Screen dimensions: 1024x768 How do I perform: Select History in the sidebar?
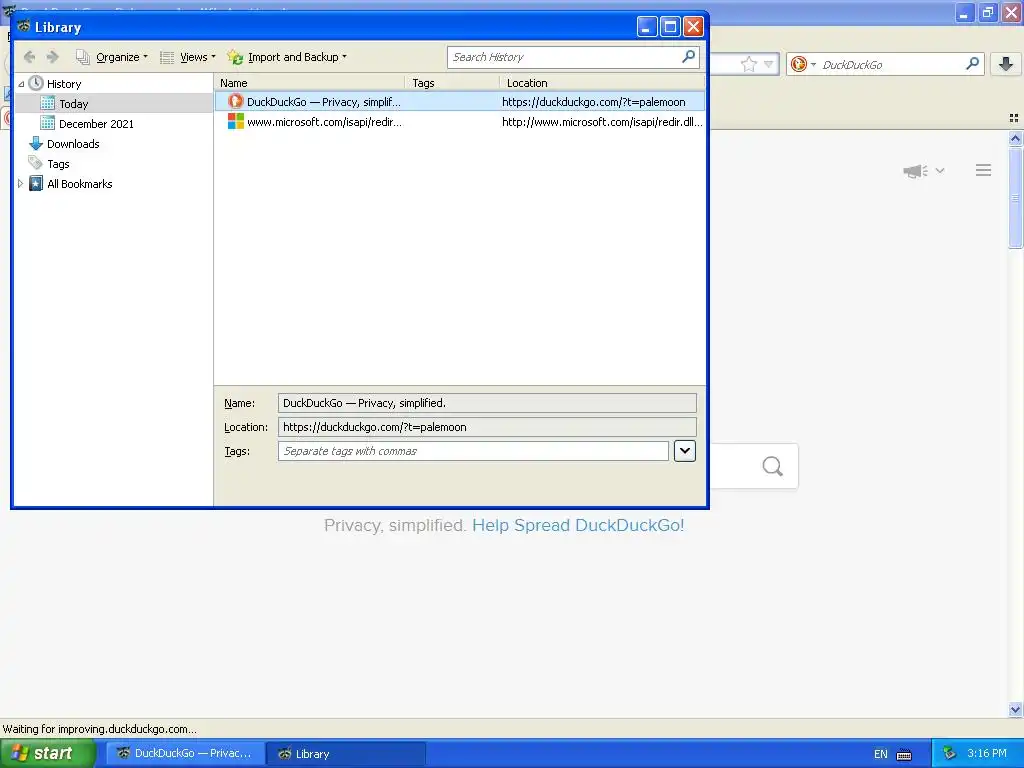pos(64,84)
